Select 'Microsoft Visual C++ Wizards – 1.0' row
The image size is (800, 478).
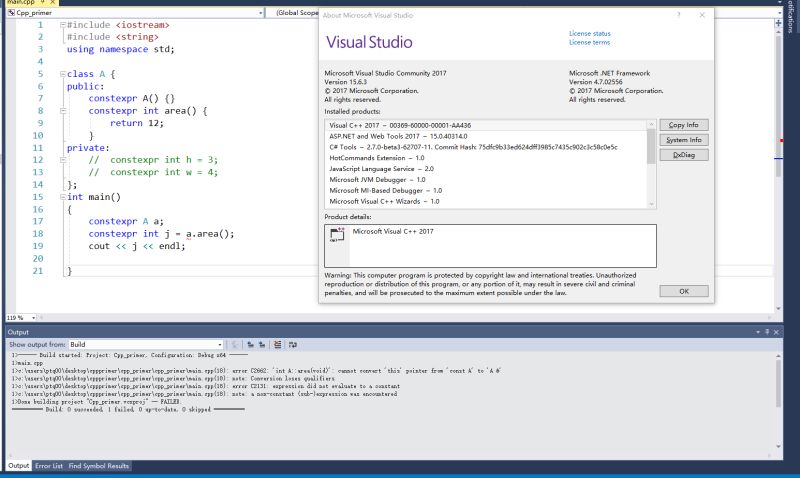point(486,202)
